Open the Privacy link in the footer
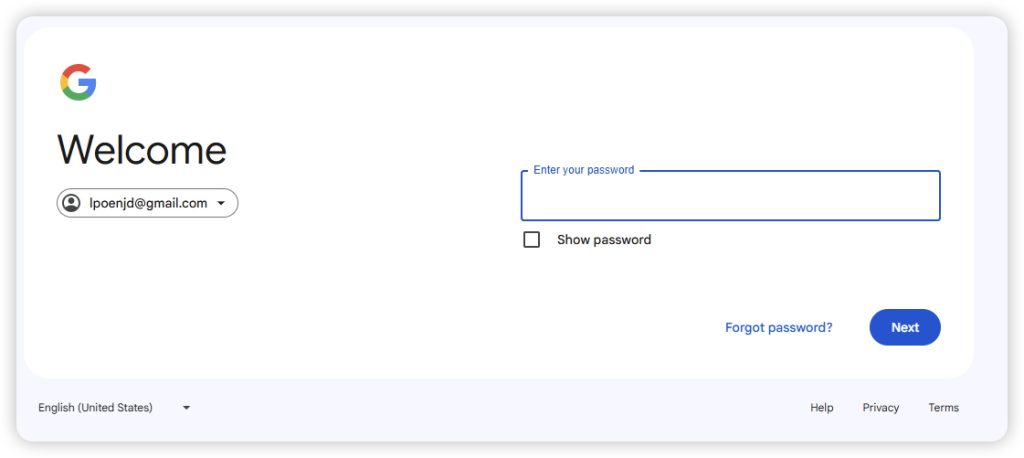The image size is (1024, 458). (881, 408)
